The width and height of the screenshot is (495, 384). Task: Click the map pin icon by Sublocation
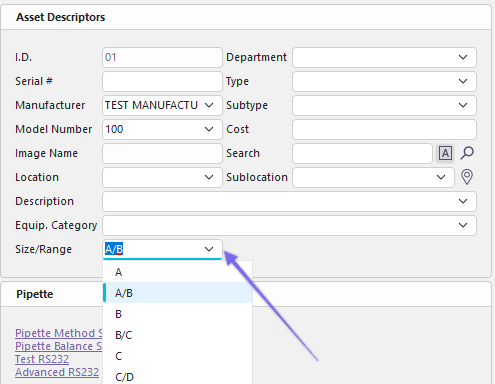pos(467,177)
